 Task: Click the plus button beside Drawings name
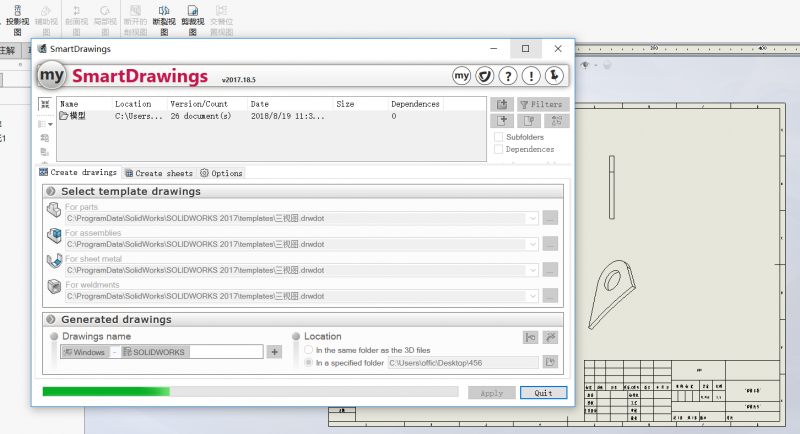tap(274, 352)
